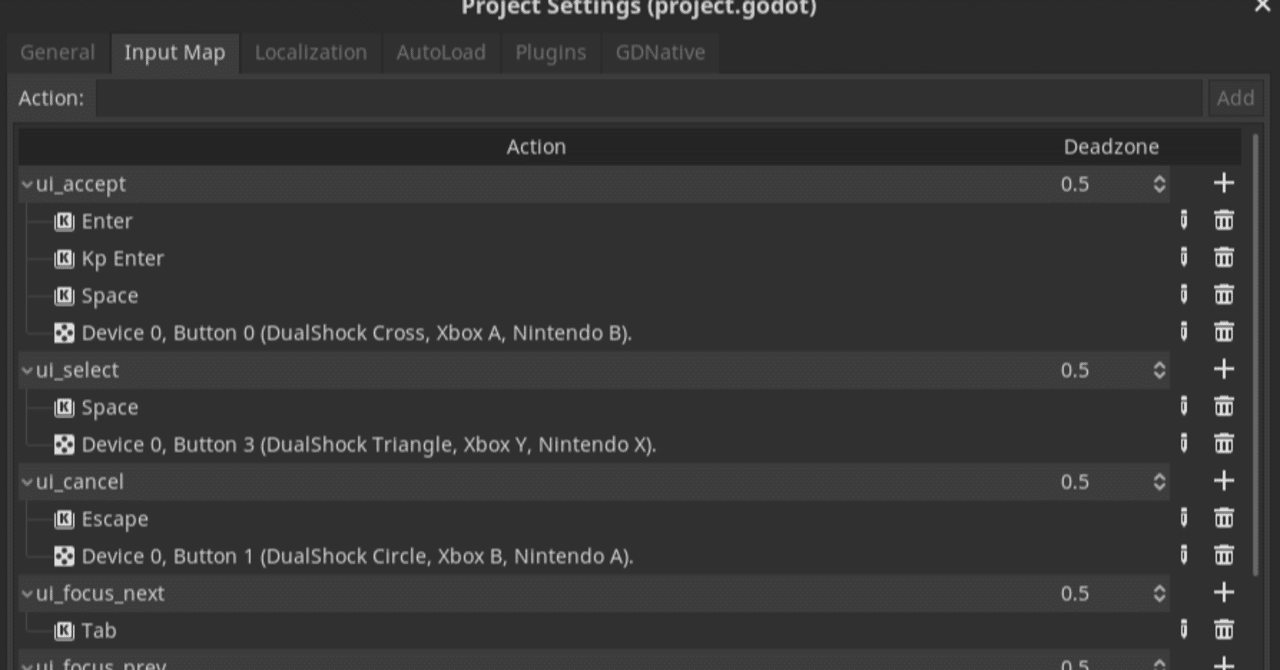Screen dimensions: 1280x670
Task: Collapse the ui_select action tree
Action: 27,370
